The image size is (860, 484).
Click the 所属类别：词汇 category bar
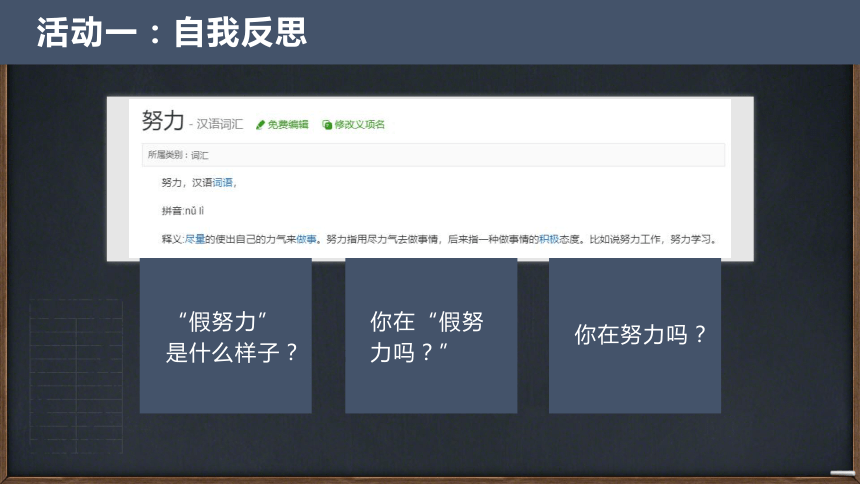pos(433,155)
